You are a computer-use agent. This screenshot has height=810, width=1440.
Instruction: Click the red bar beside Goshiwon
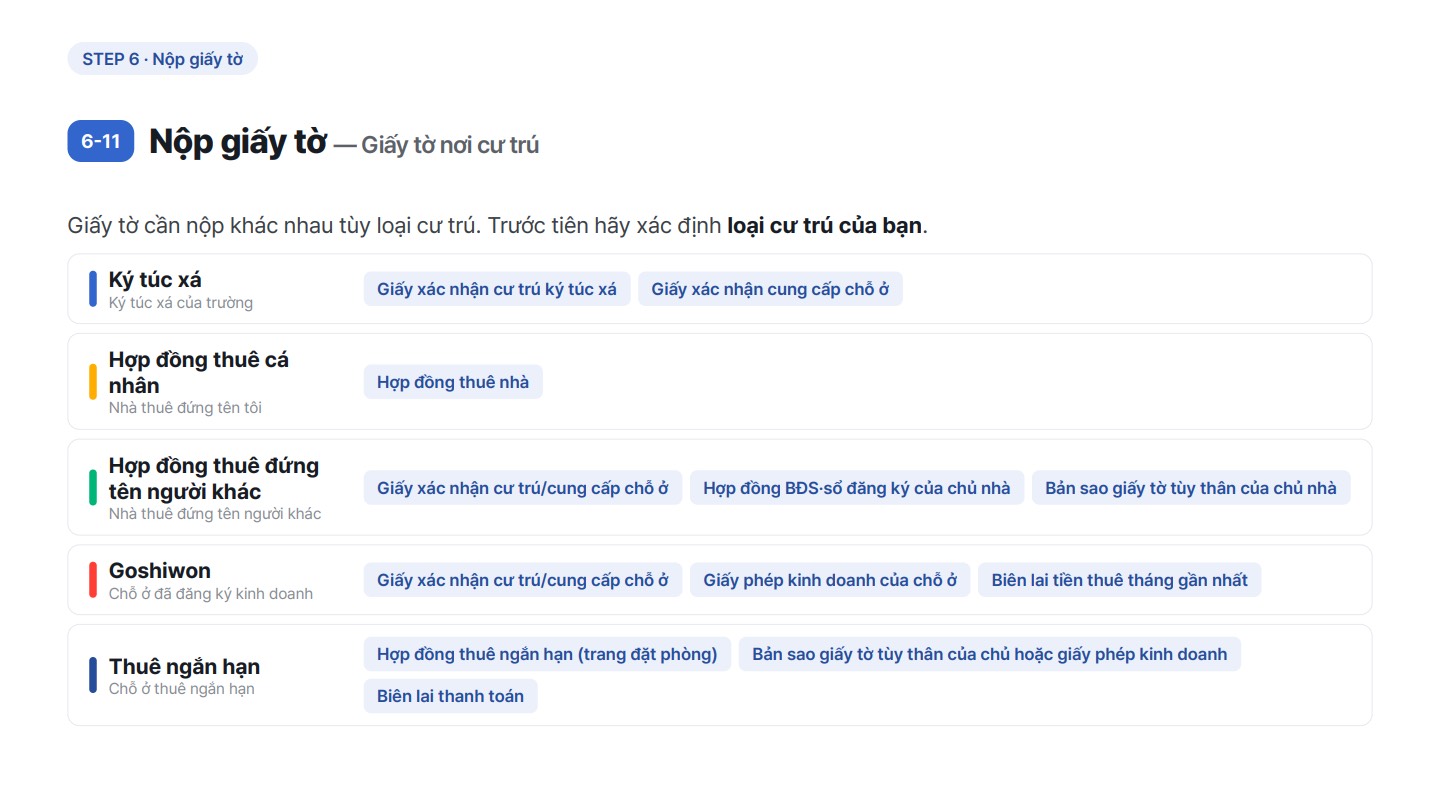93,580
